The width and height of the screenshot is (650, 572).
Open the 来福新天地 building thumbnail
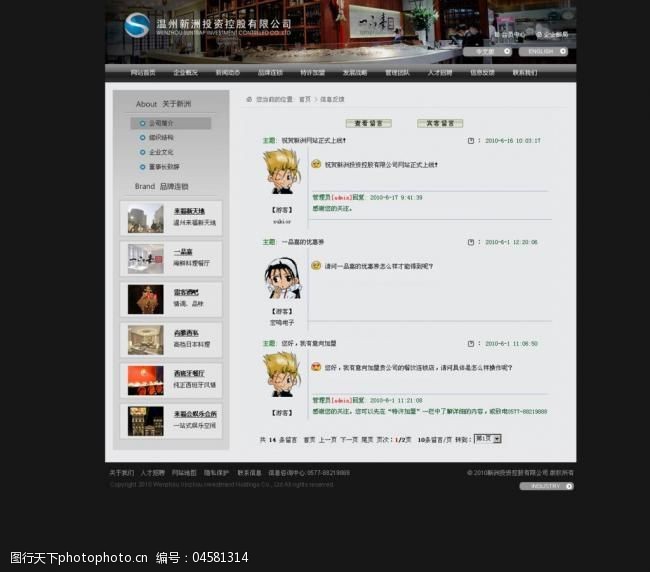click(x=146, y=218)
